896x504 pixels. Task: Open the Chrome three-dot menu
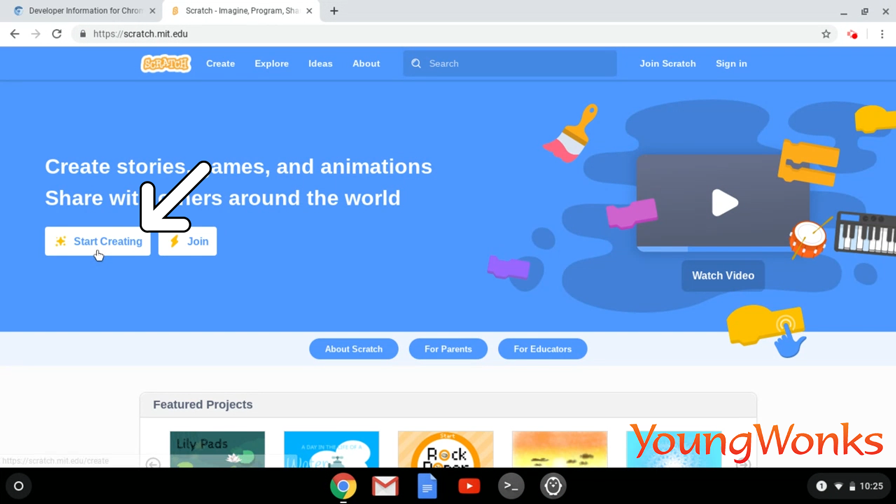pyautogui.click(x=882, y=34)
